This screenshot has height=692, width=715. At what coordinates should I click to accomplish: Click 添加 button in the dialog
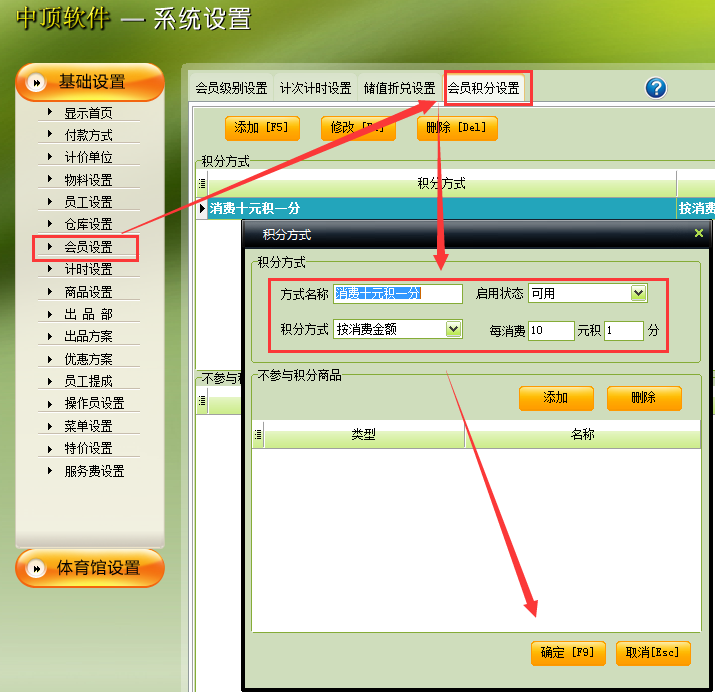click(555, 398)
